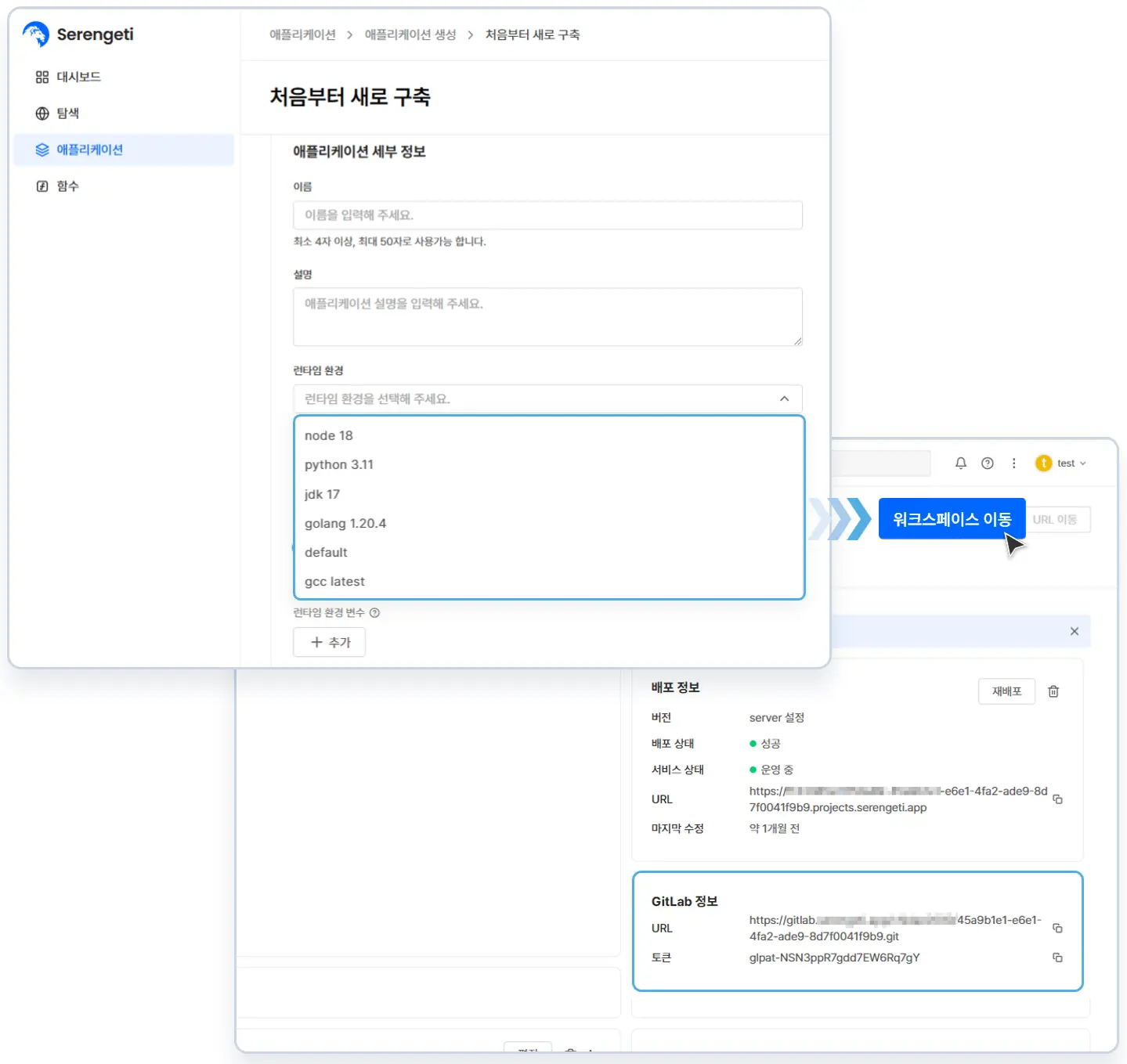This screenshot has width=1127, height=1064.
Task: Click the Serengeti logo
Action: [78, 34]
